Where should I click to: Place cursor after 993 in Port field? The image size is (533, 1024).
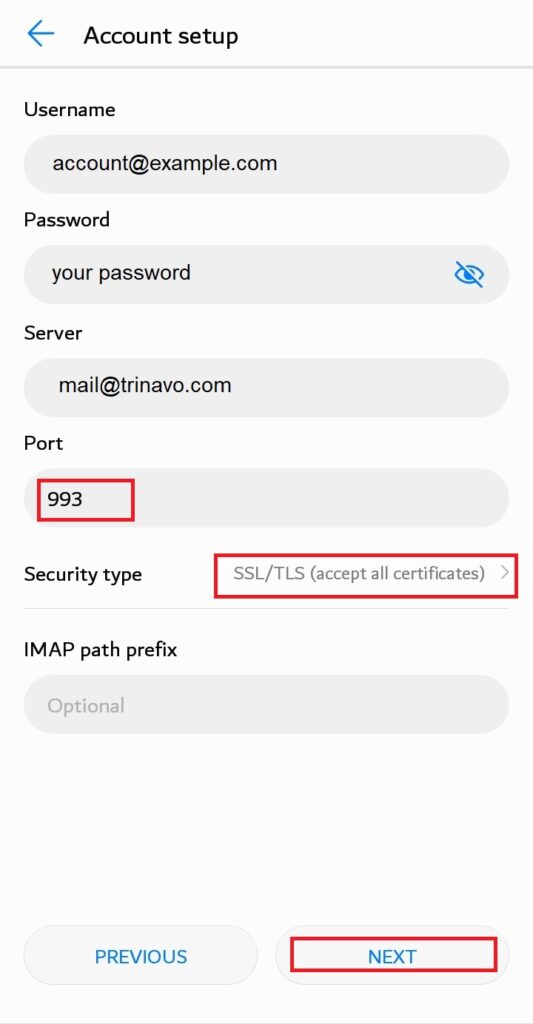(x=85, y=500)
